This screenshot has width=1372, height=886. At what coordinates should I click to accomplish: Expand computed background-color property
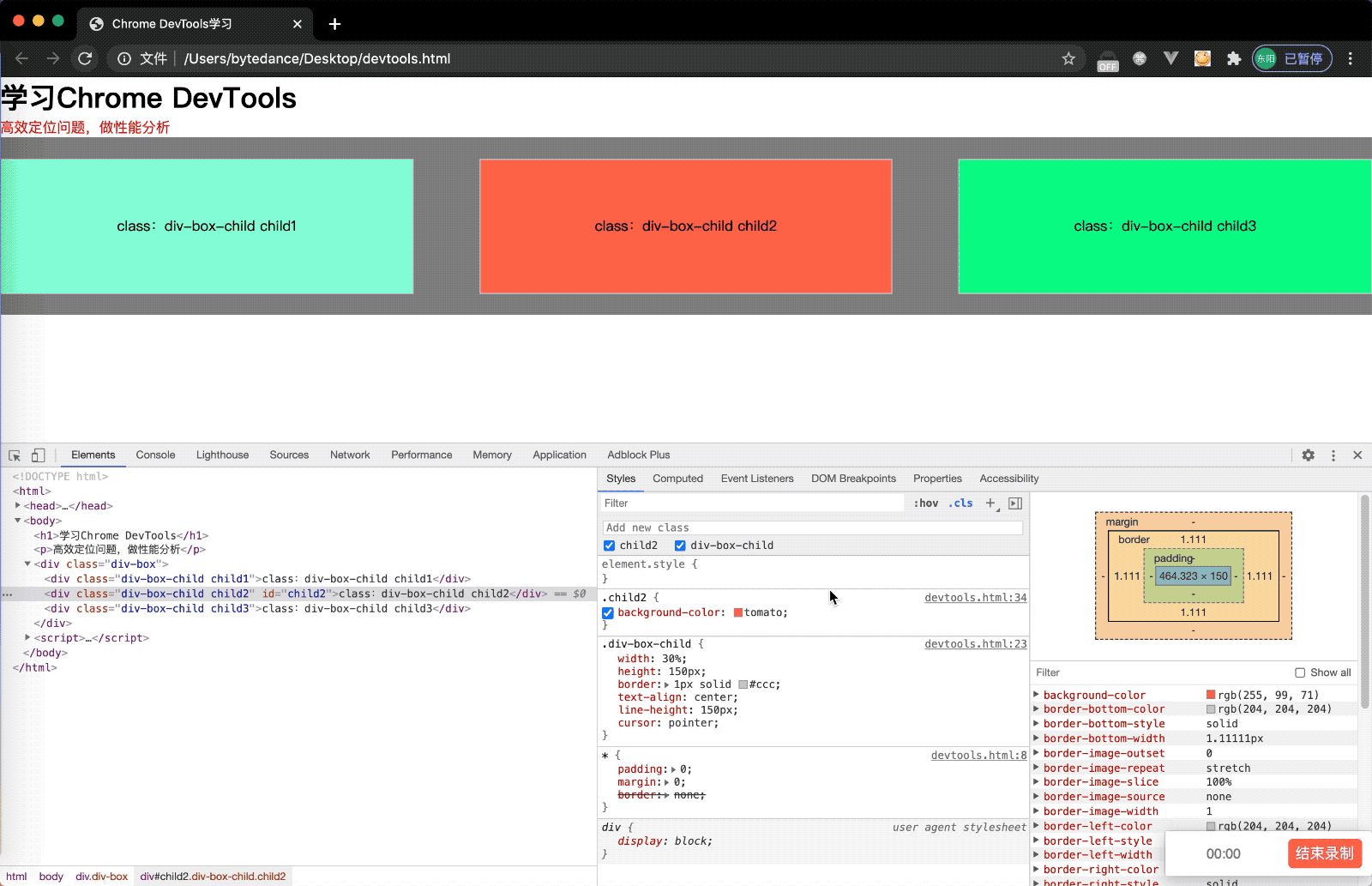(x=1037, y=695)
